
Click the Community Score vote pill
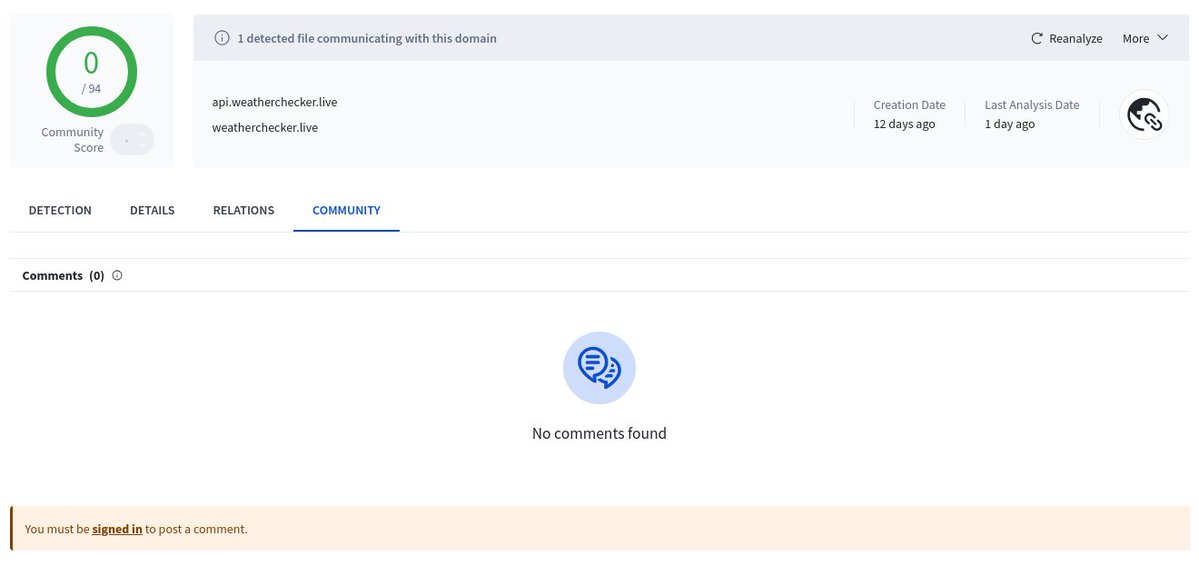coord(132,140)
